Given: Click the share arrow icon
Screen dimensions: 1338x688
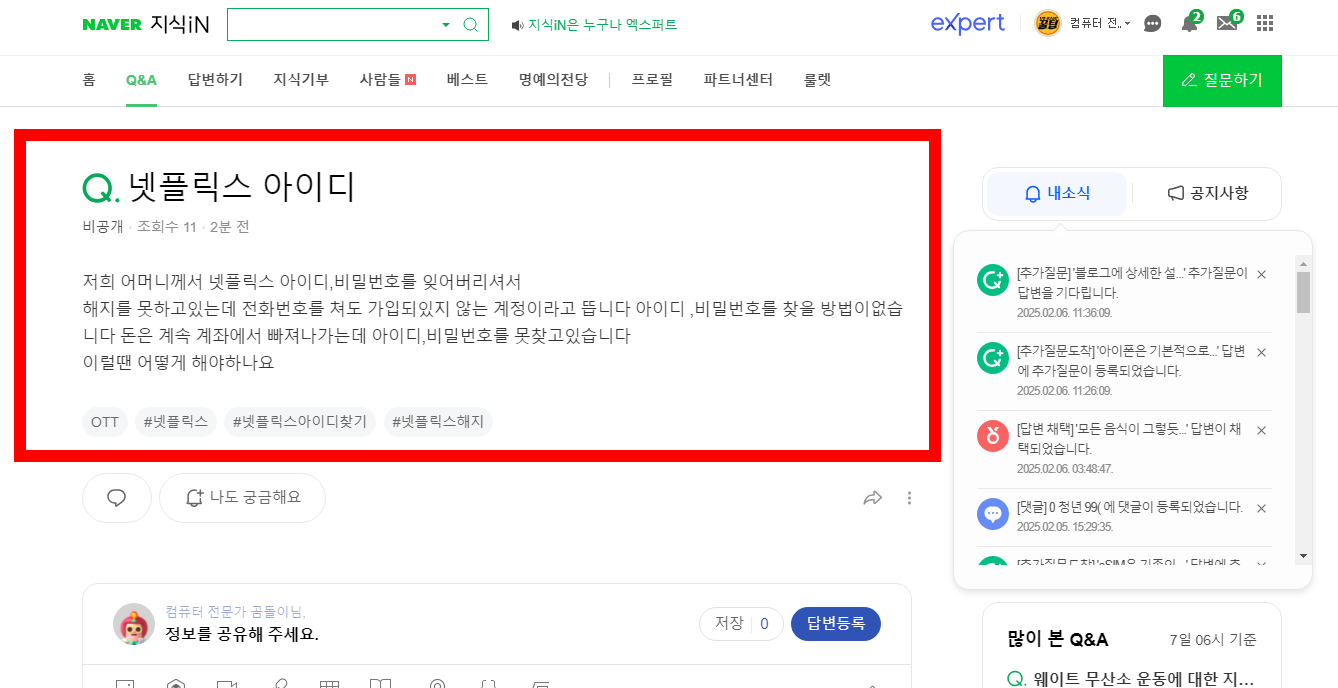Looking at the screenshot, I should [872, 498].
